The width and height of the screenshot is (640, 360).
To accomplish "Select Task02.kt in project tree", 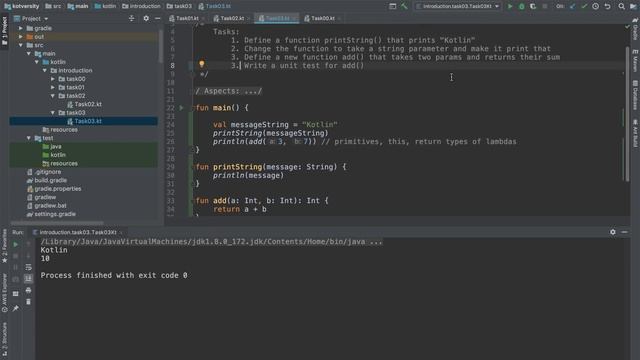I will [x=84, y=104].
